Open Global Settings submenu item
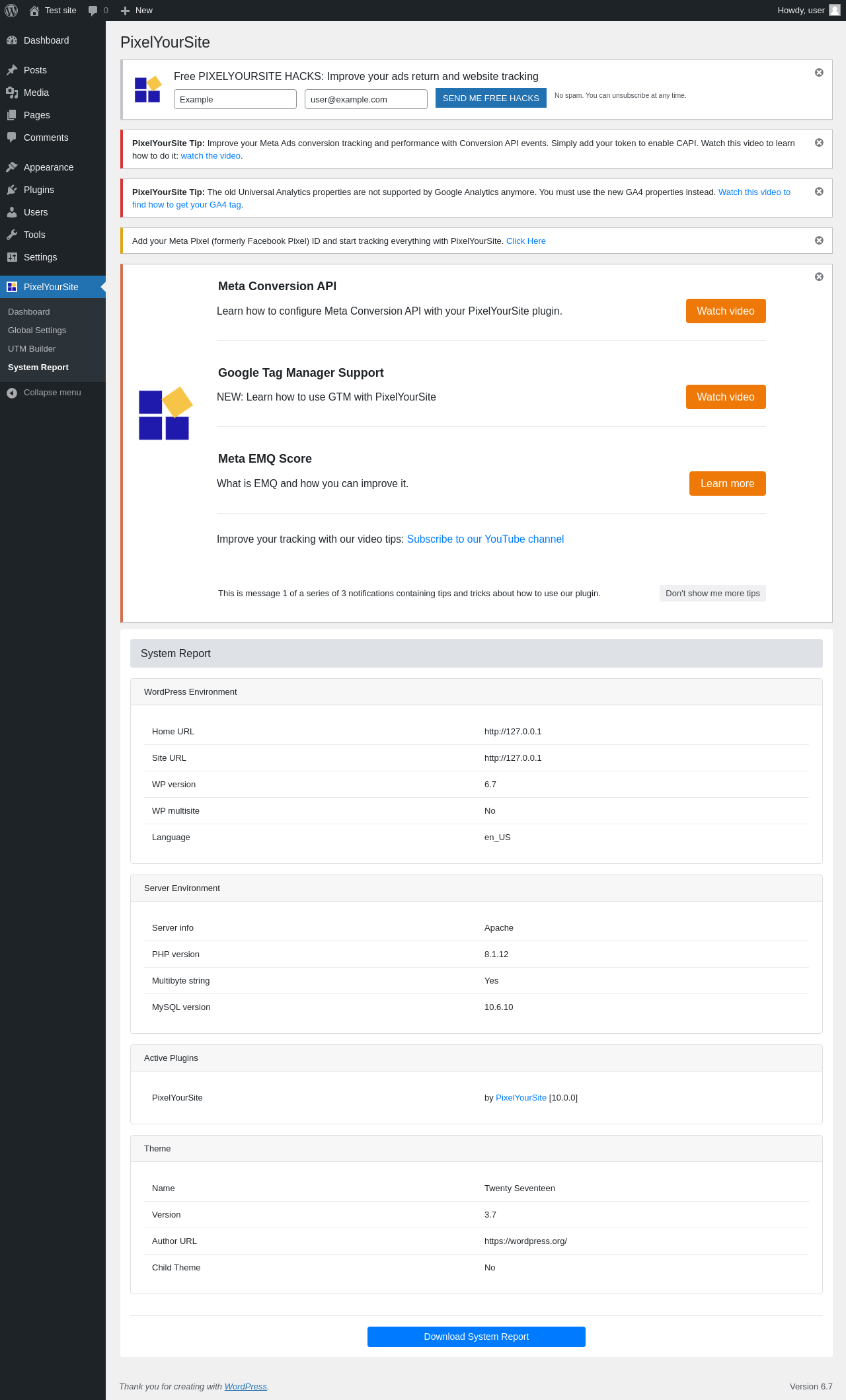Image resolution: width=846 pixels, height=1400 pixels. coord(37,331)
